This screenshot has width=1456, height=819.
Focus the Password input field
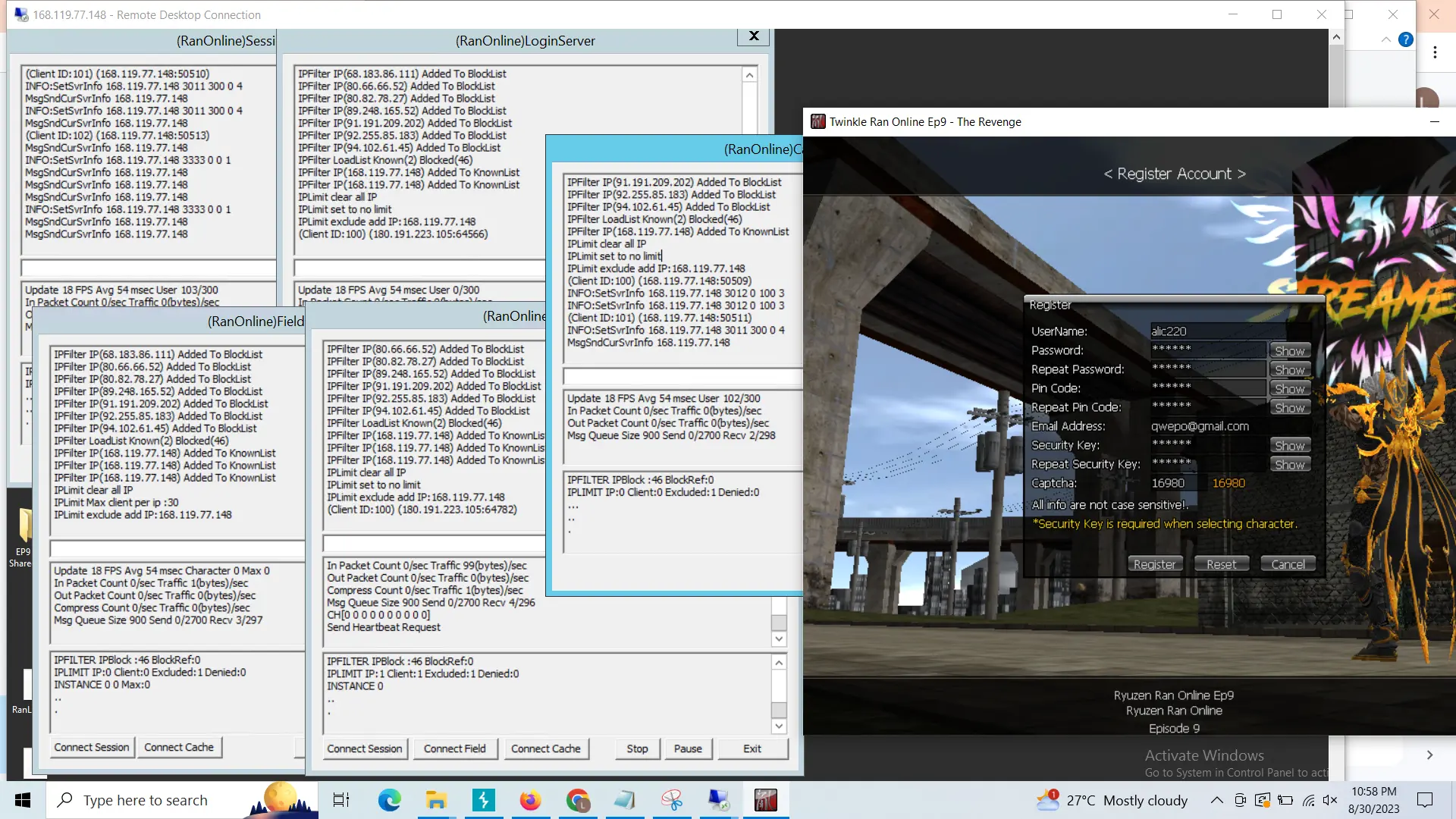[1208, 350]
